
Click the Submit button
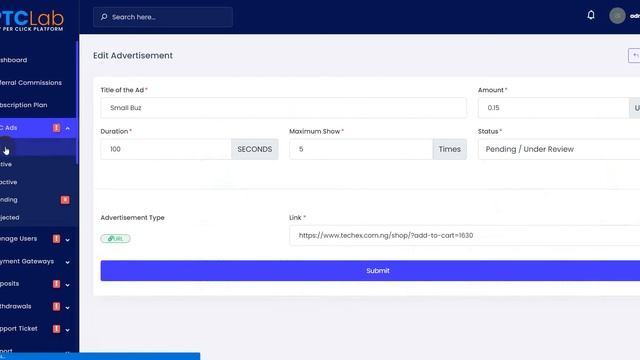point(370,271)
